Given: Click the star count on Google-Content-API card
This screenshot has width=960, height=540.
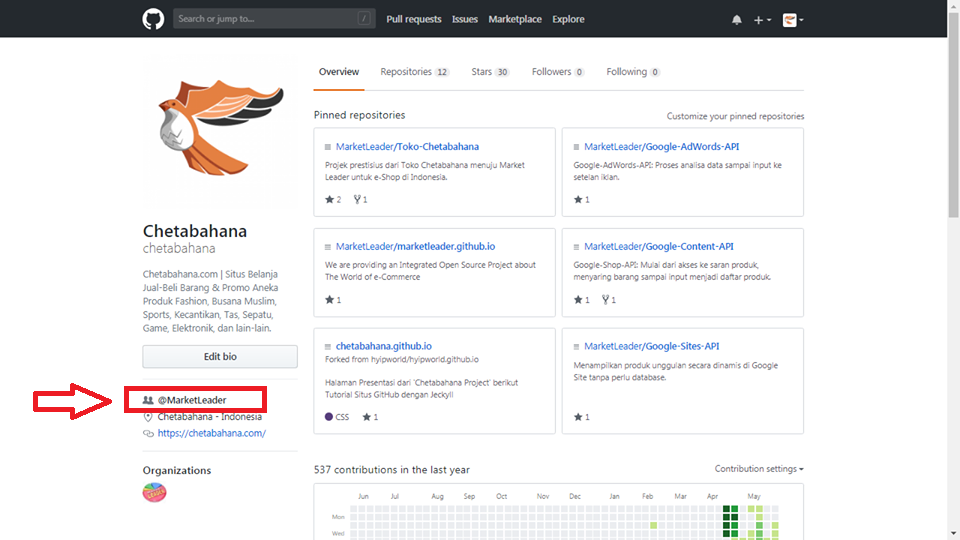Looking at the screenshot, I should 582,300.
